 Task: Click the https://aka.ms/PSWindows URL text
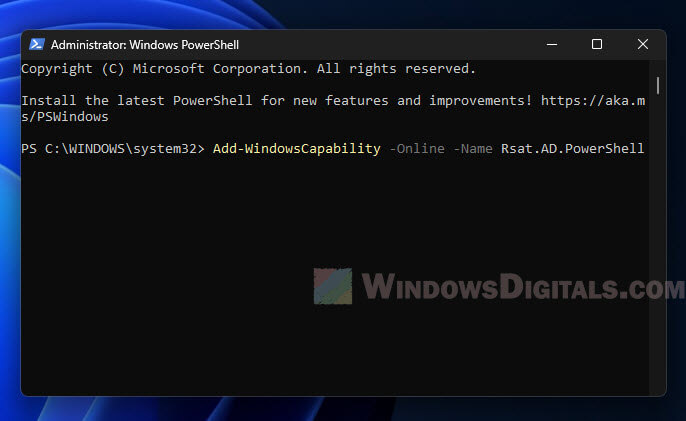[593, 101]
